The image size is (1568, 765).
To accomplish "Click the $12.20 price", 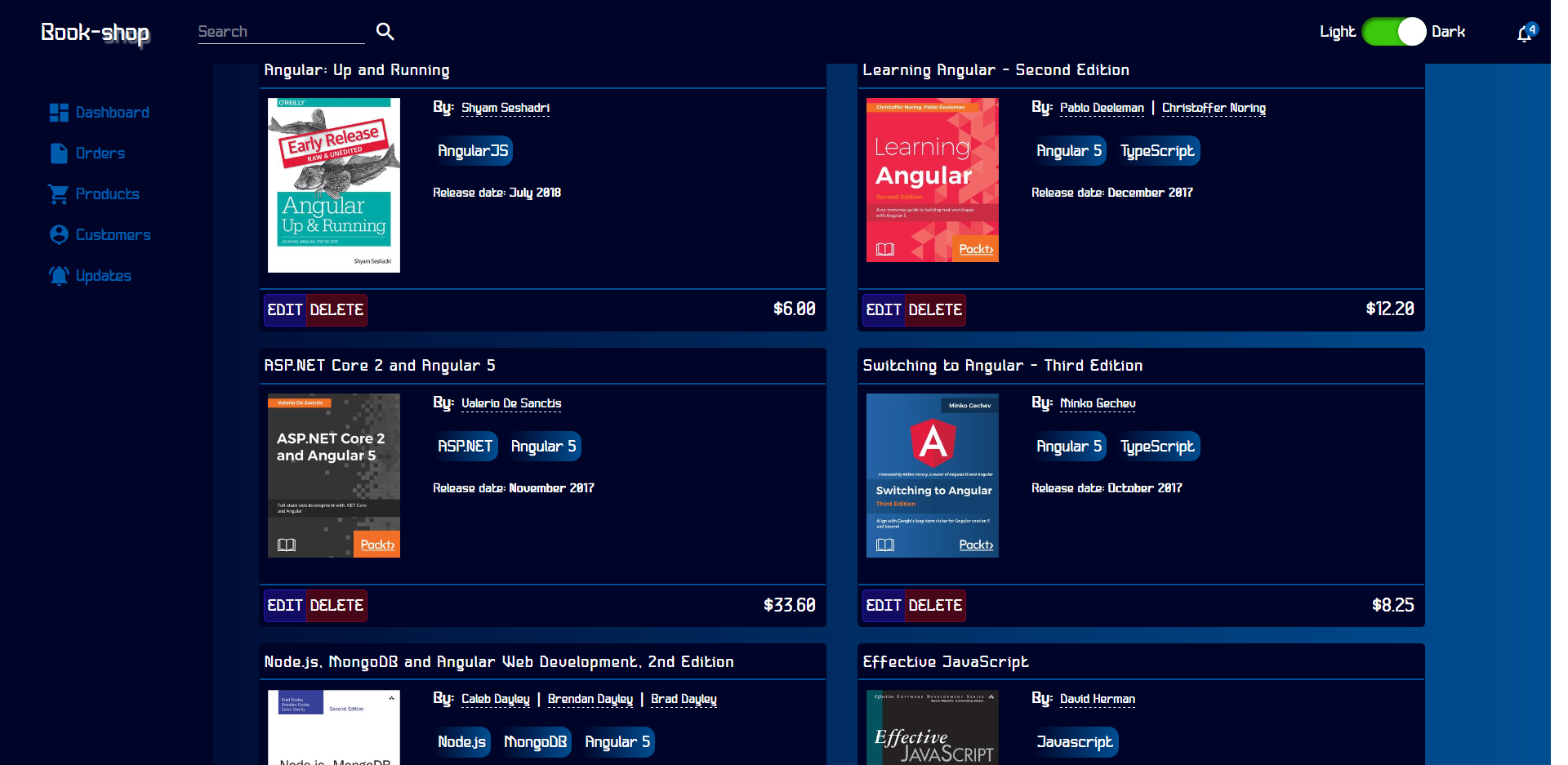I will click(1390, 309).
